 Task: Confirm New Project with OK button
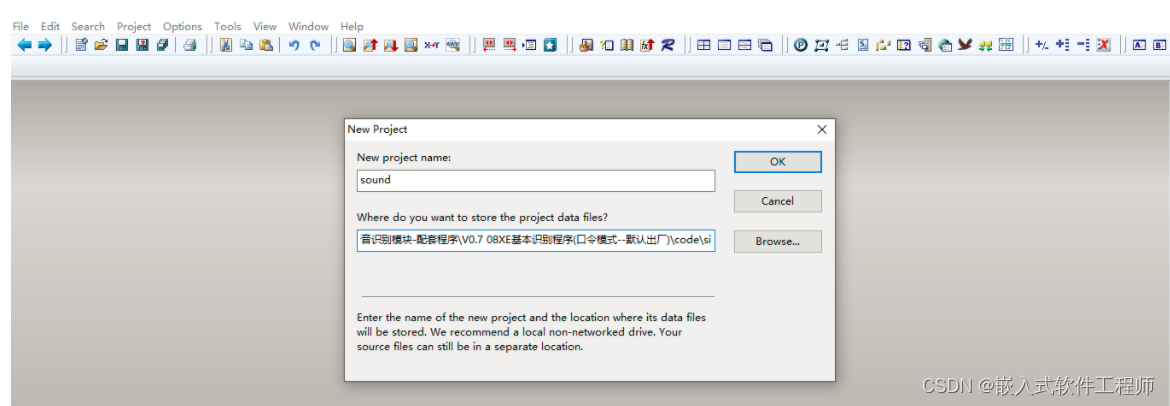[778, 162]
